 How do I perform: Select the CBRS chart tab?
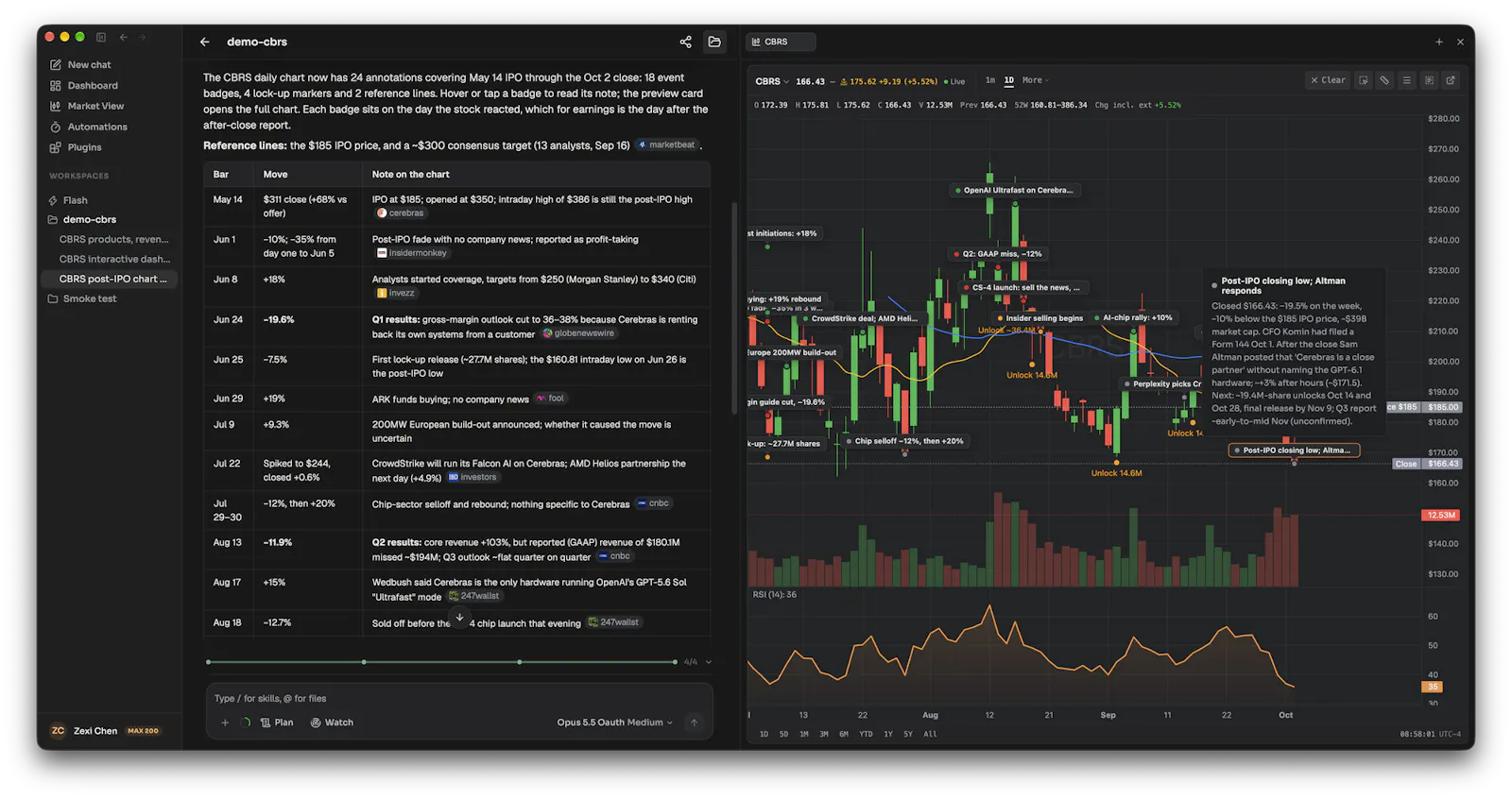782,42
